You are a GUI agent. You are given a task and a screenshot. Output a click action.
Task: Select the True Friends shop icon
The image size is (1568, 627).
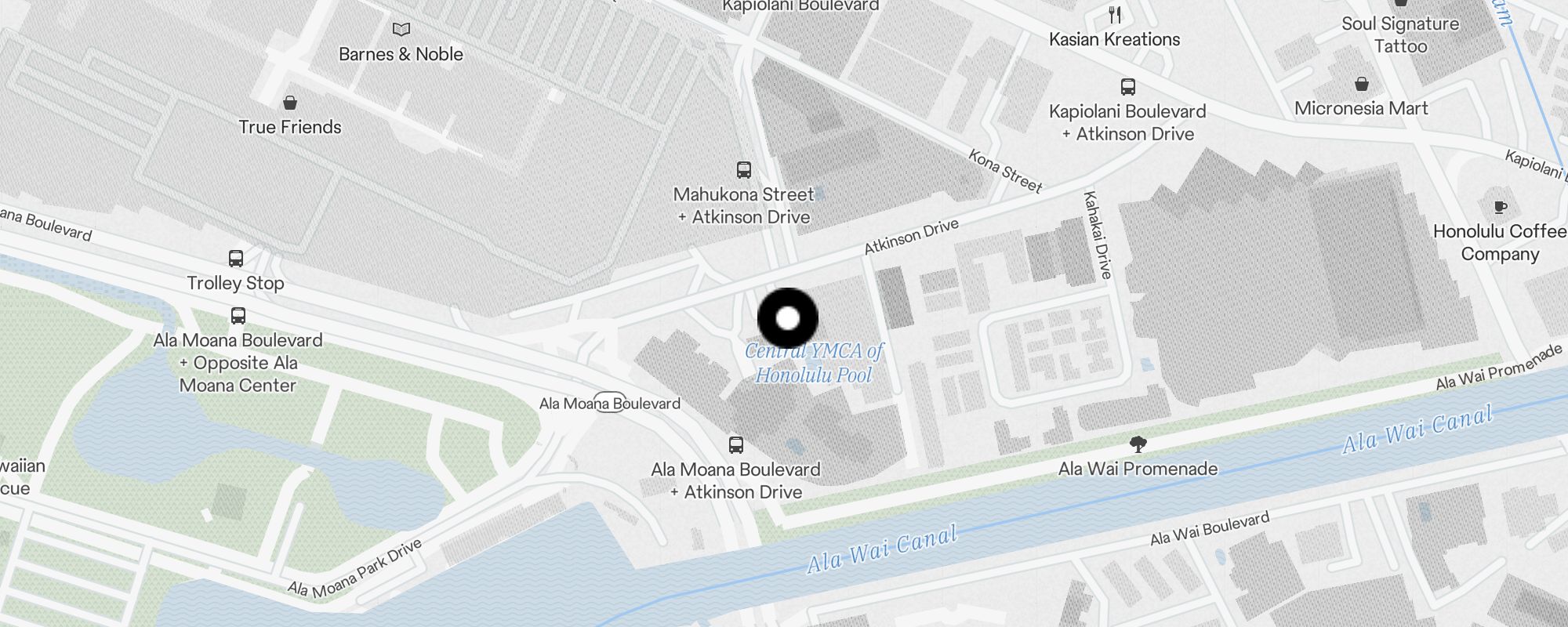(290, 103)
